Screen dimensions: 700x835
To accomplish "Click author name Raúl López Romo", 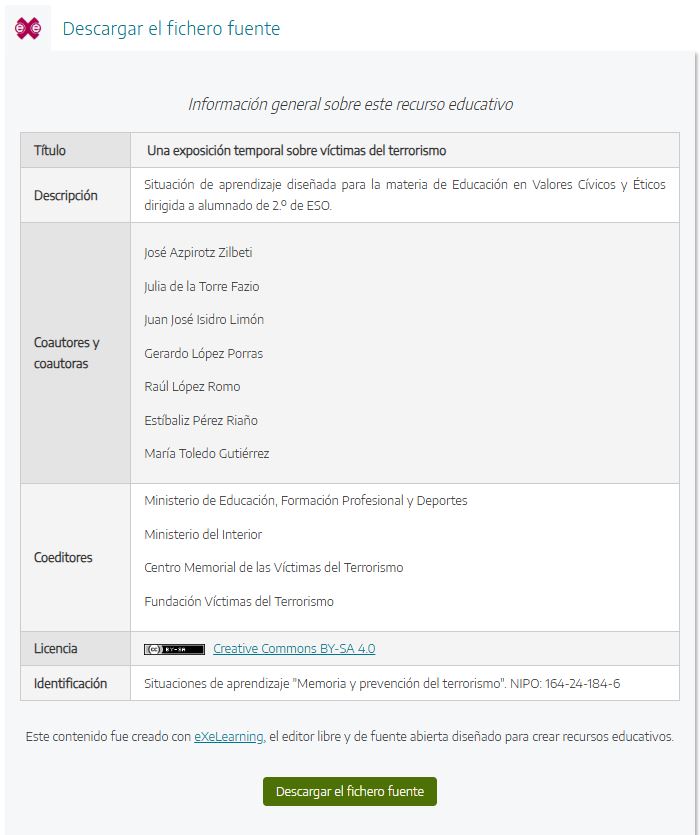I will click(x=192, y=387).
